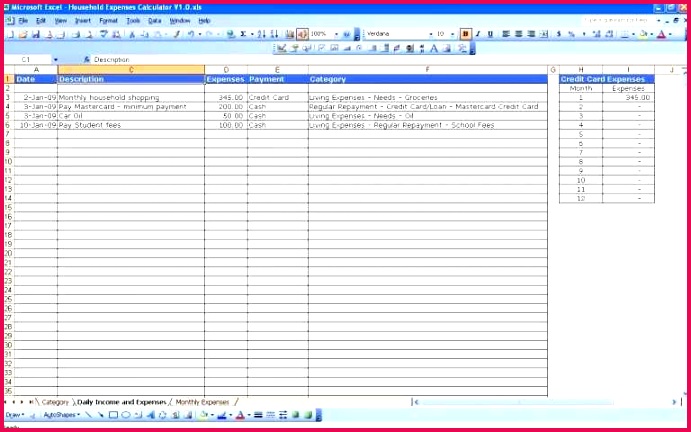Screen dimensions: 691x432
Task: Undo the last action
Action: pyautogui.click(x=191, y=34)
